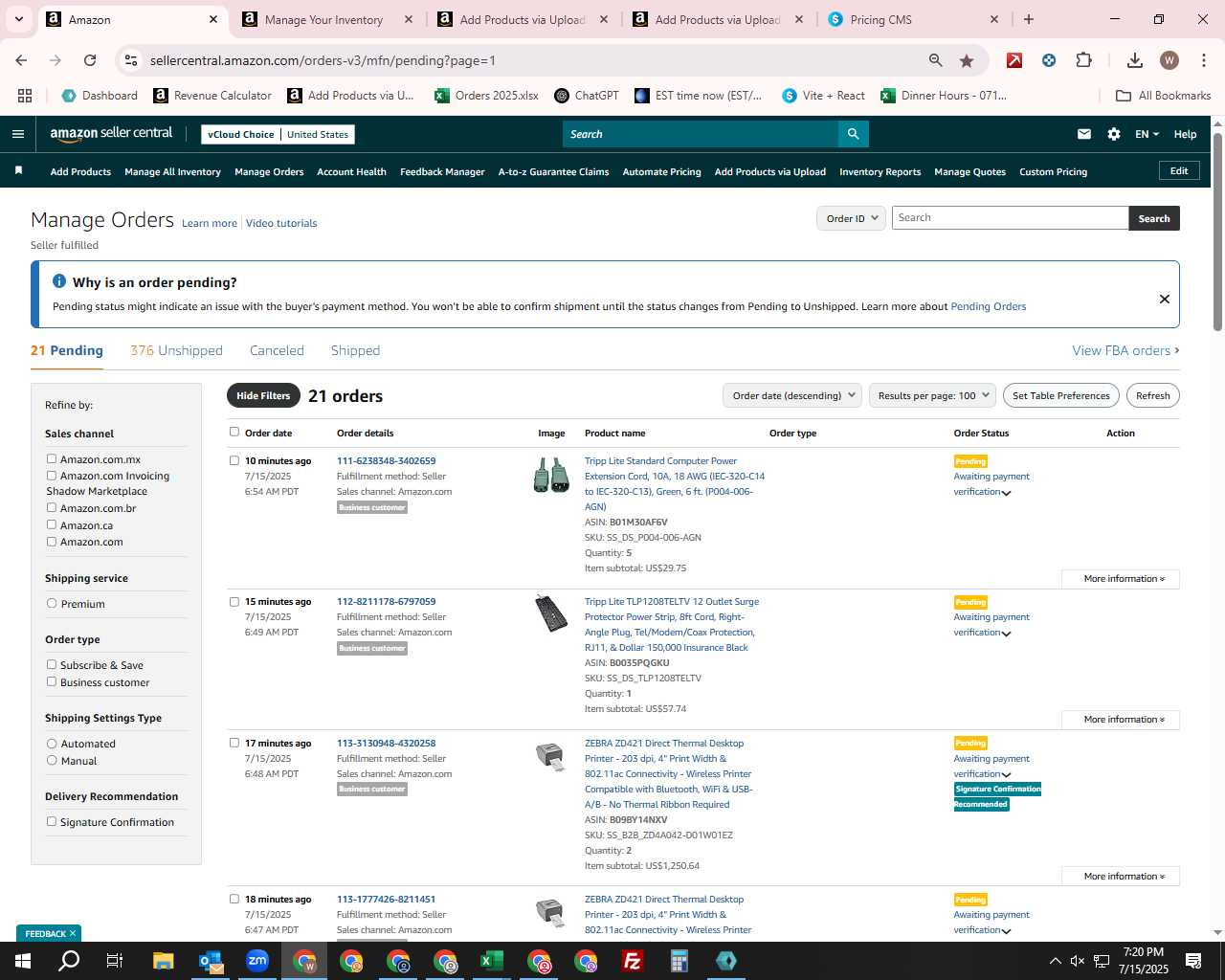Check the Signature Confirmation filter
The height and width of the screenshot is (980, 1225).
52,821
